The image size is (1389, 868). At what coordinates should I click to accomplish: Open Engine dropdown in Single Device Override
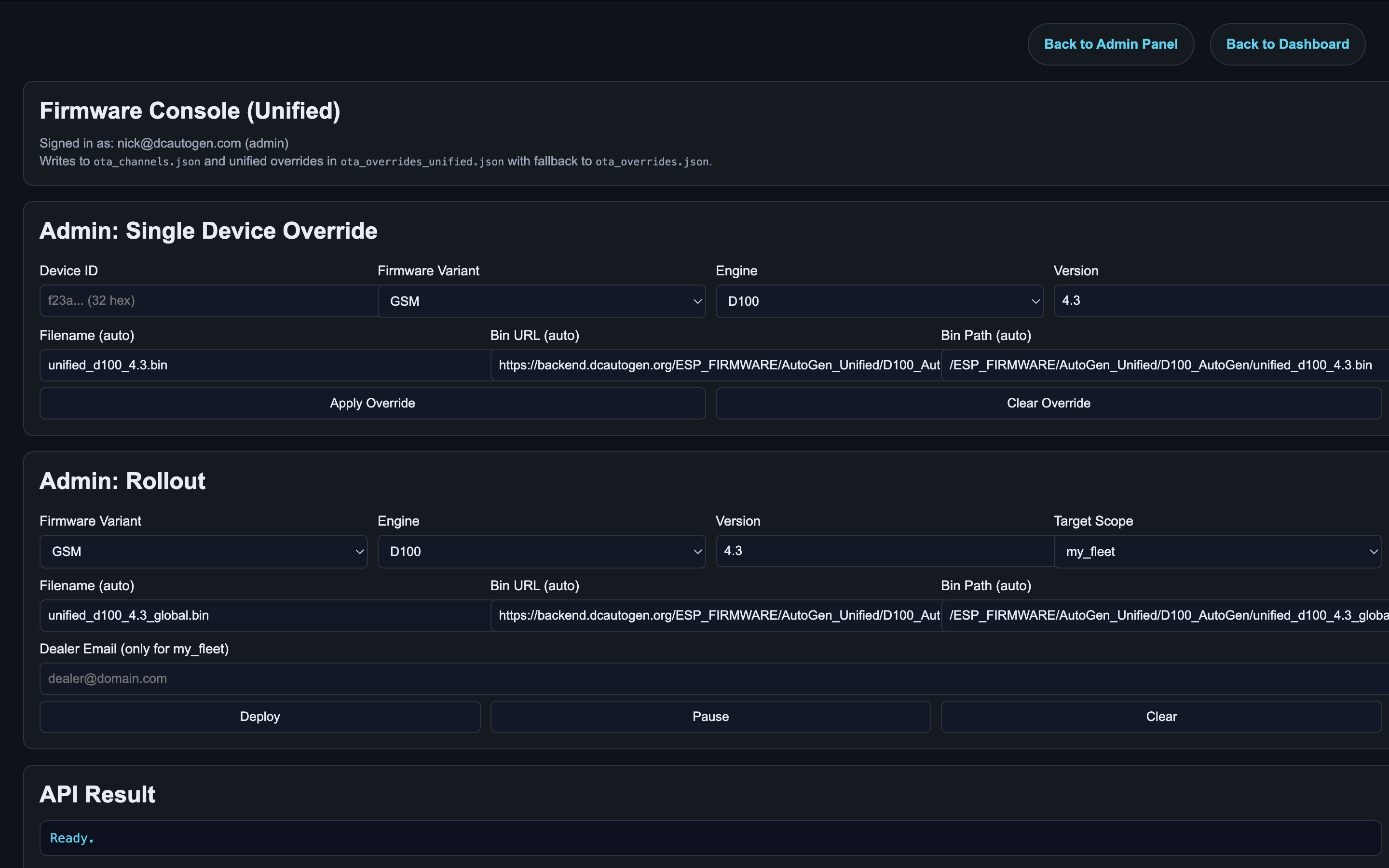[x=879, y=301]
